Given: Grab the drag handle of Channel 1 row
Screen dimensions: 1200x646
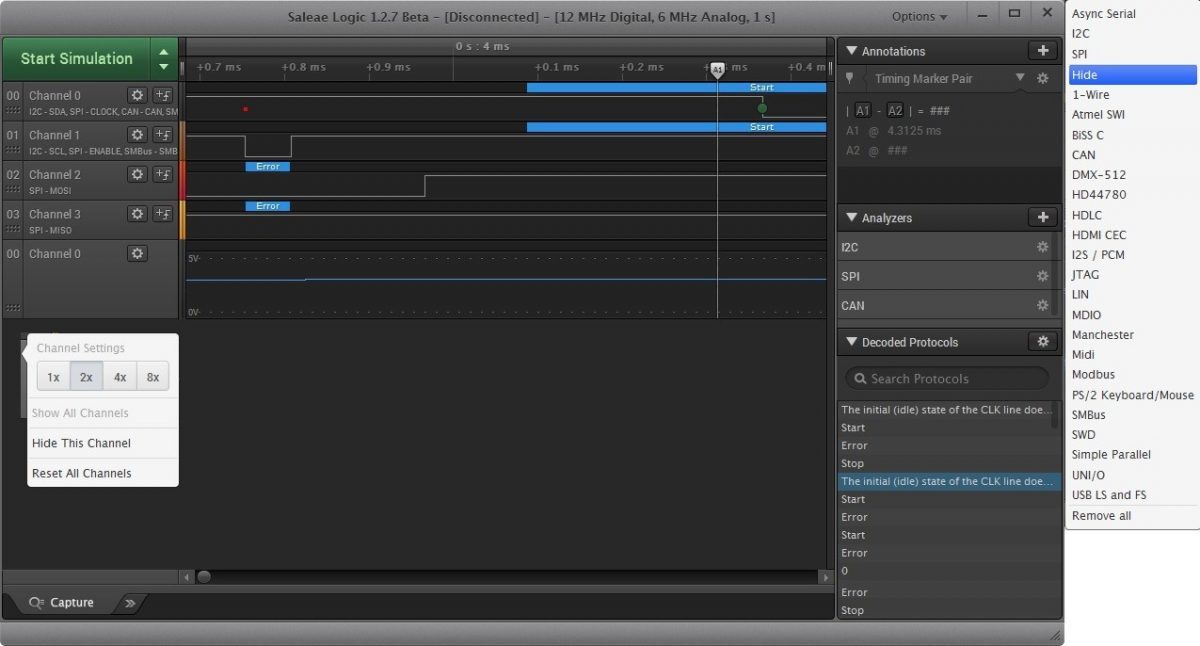Looking at the screenshot, I should [x=13, y=152].
